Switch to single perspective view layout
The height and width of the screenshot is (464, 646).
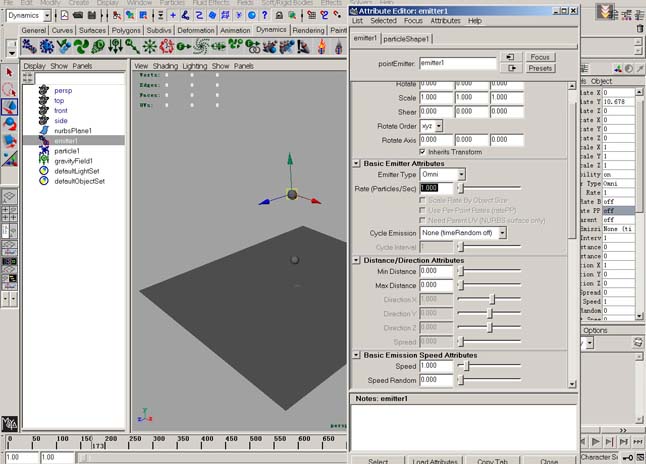[x=9, y=197]
